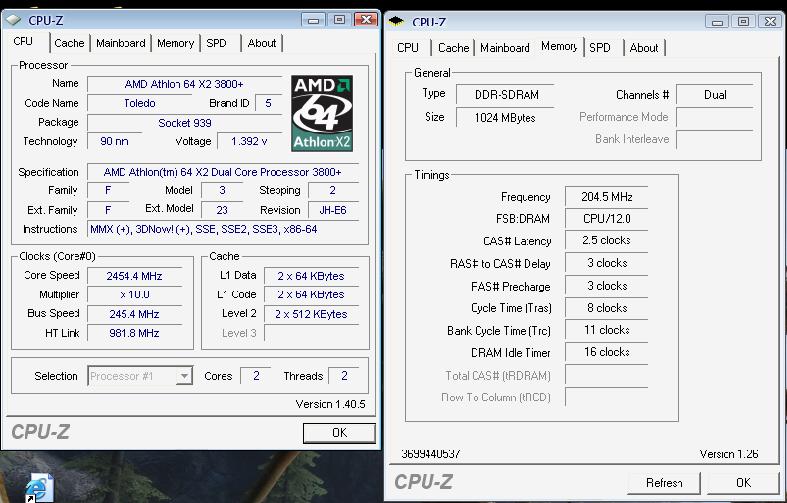Click the Revision value 'JH-E6'

point(333,210)
